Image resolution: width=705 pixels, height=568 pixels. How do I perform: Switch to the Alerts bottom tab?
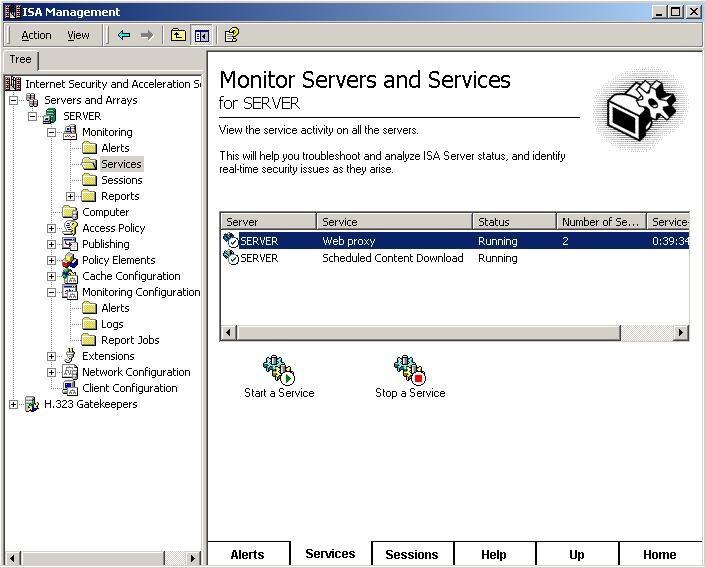point(247,555)
